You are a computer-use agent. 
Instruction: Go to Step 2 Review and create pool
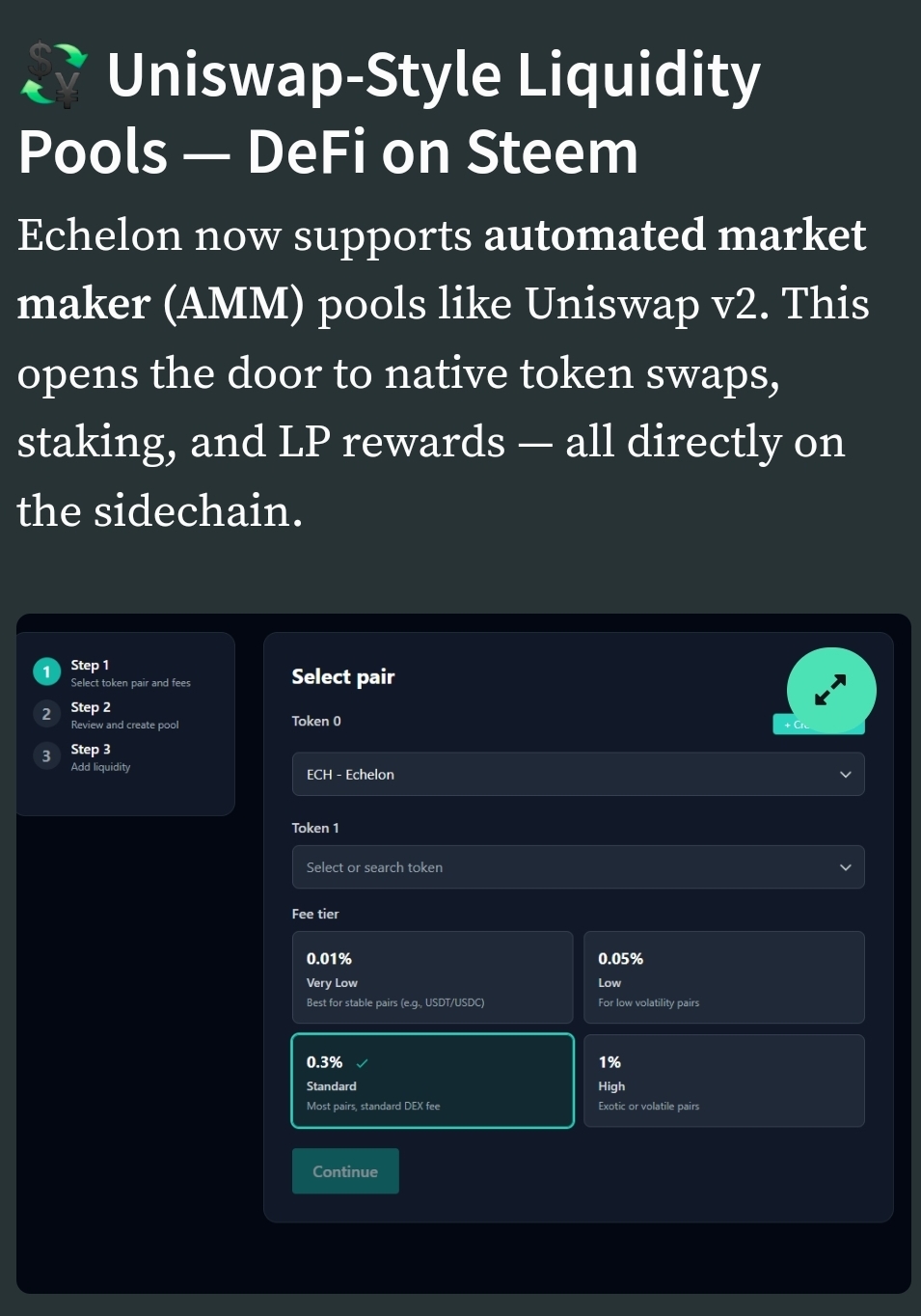(124, 715)
